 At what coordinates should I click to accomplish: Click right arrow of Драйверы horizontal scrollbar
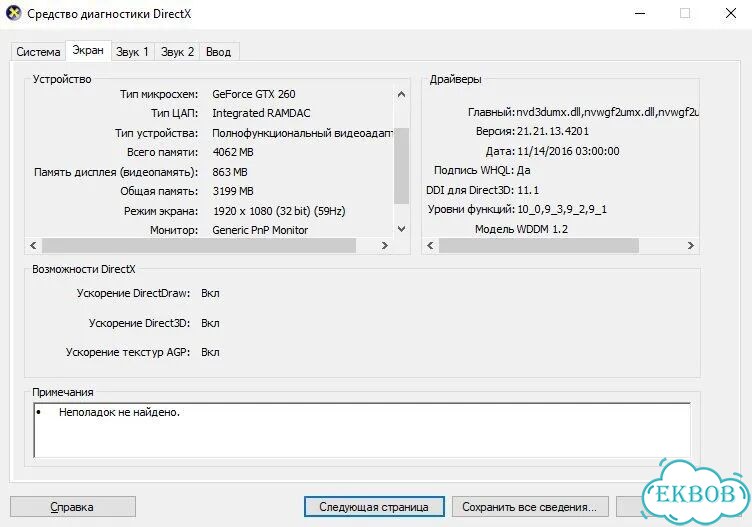pos(691,246)
